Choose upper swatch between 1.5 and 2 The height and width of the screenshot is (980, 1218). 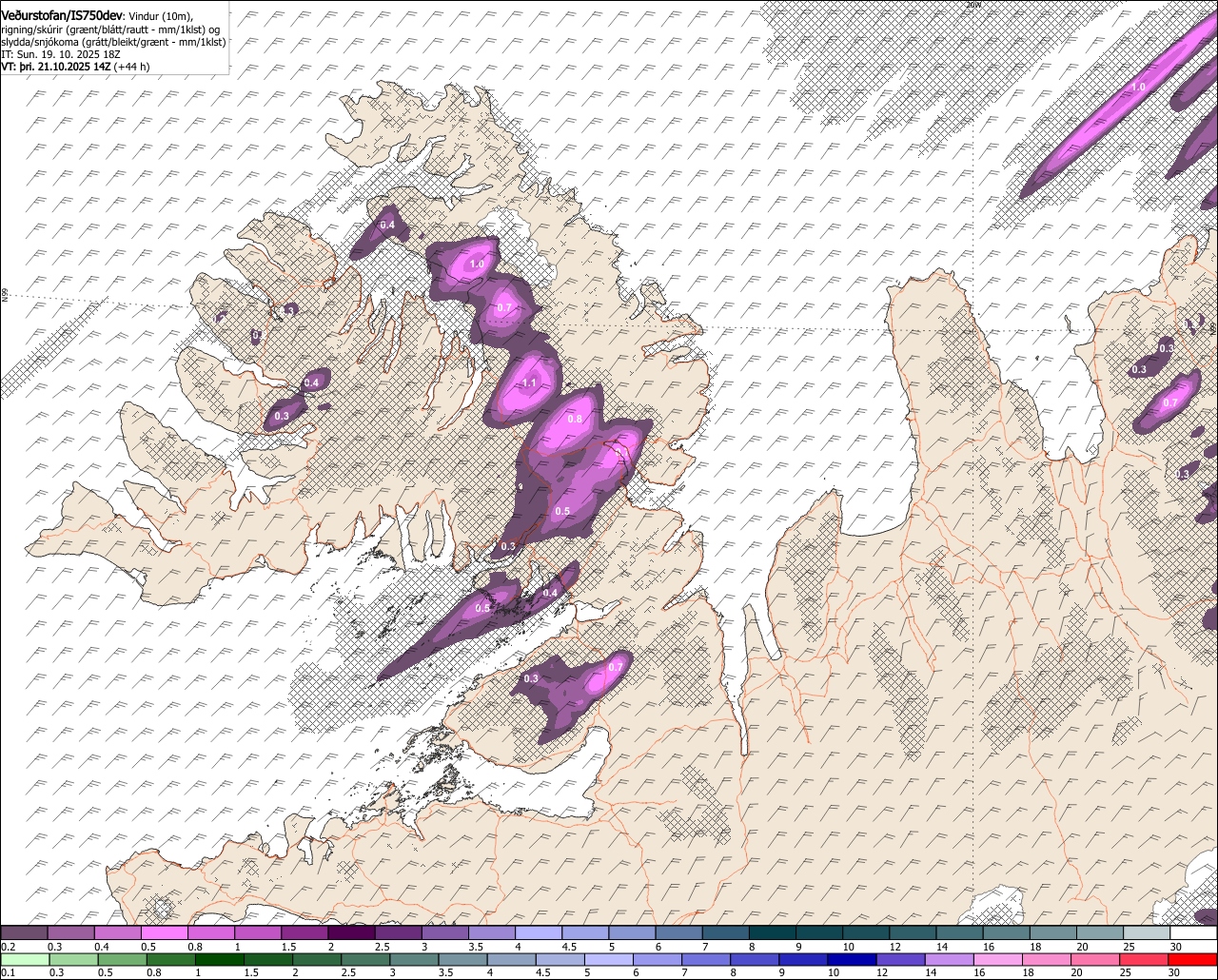pyautogui.click(x=304, y=932)
